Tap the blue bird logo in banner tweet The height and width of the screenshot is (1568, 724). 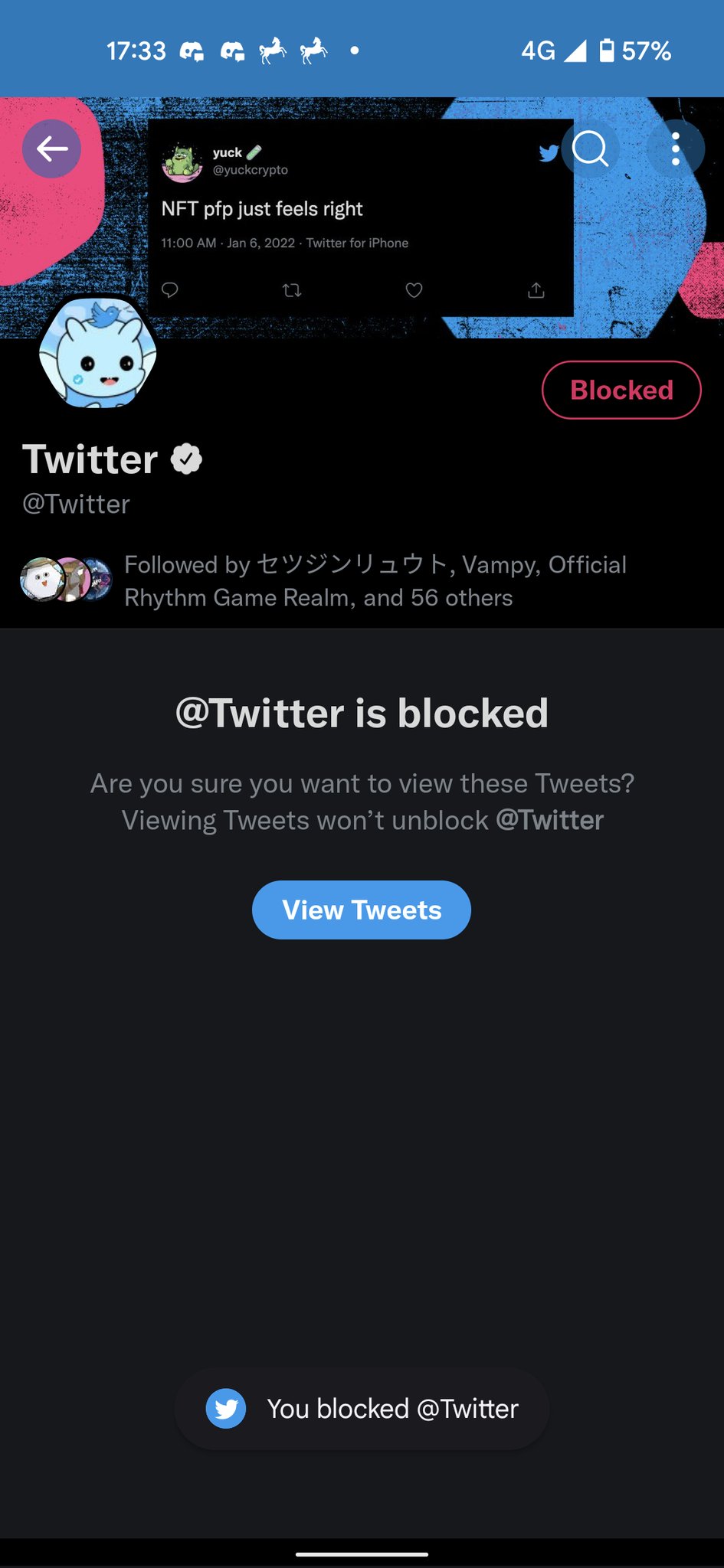549,153
